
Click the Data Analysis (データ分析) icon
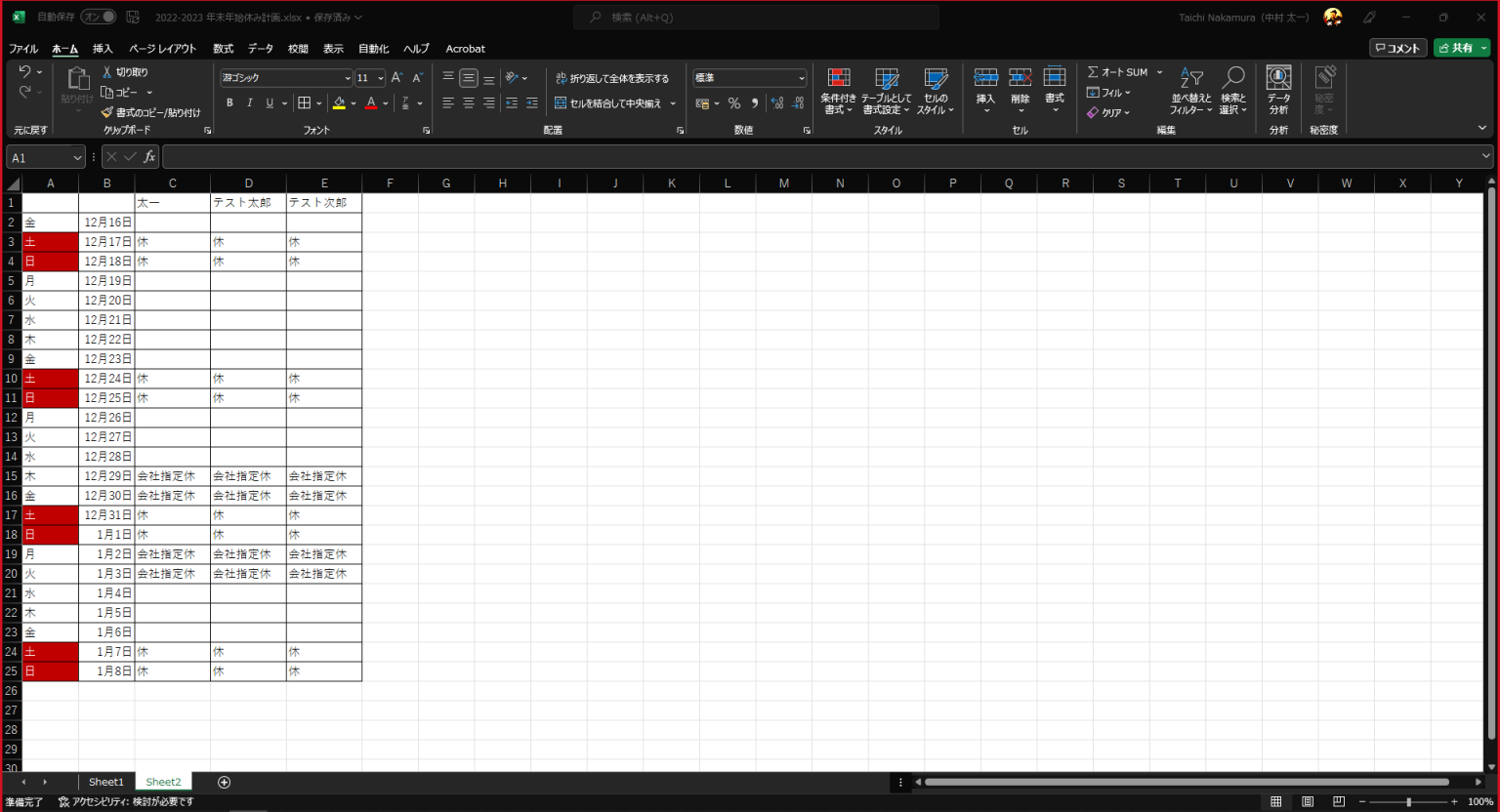pyautogui.click(x=1278, y=78)
